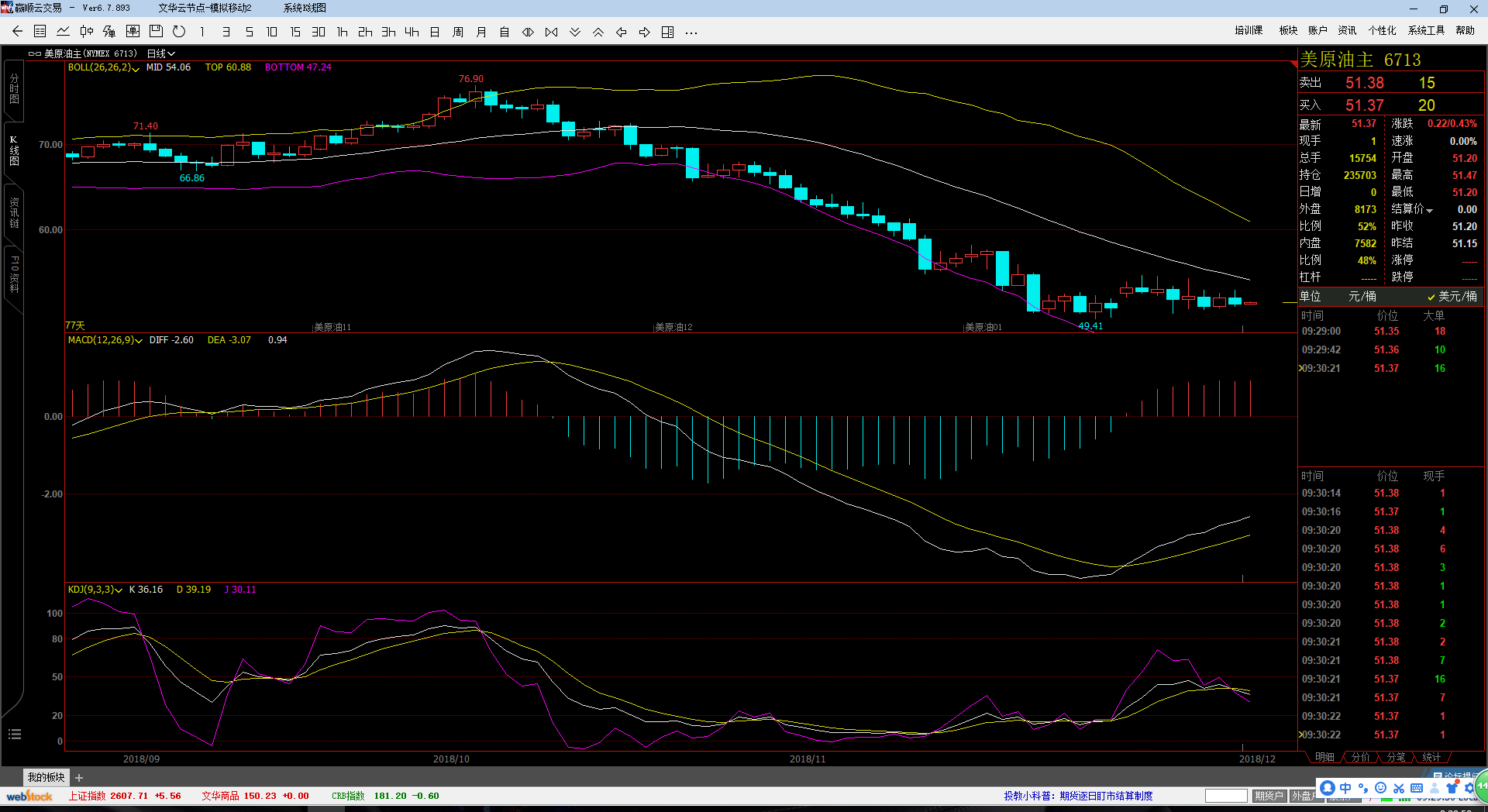Select the 元/桶 unit option

coord(1362,297)
